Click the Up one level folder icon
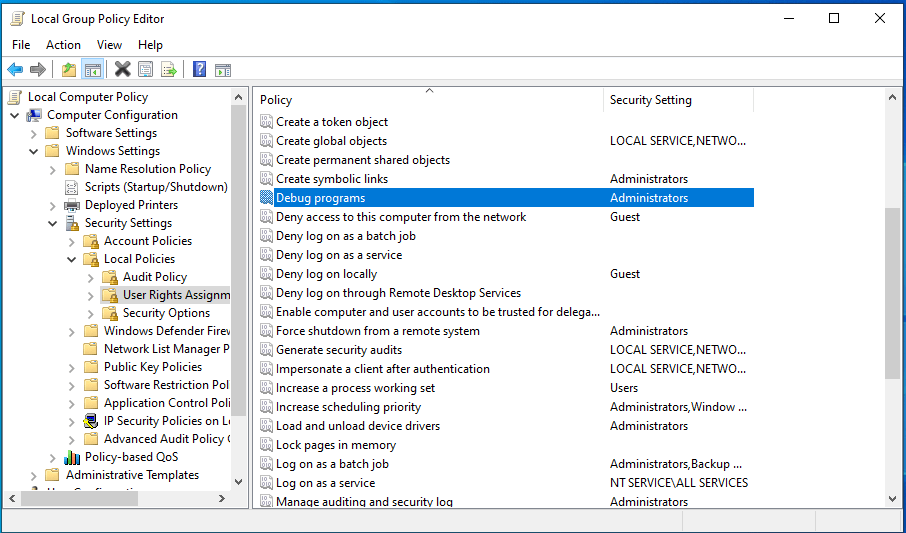 click(x=68, y=69)
